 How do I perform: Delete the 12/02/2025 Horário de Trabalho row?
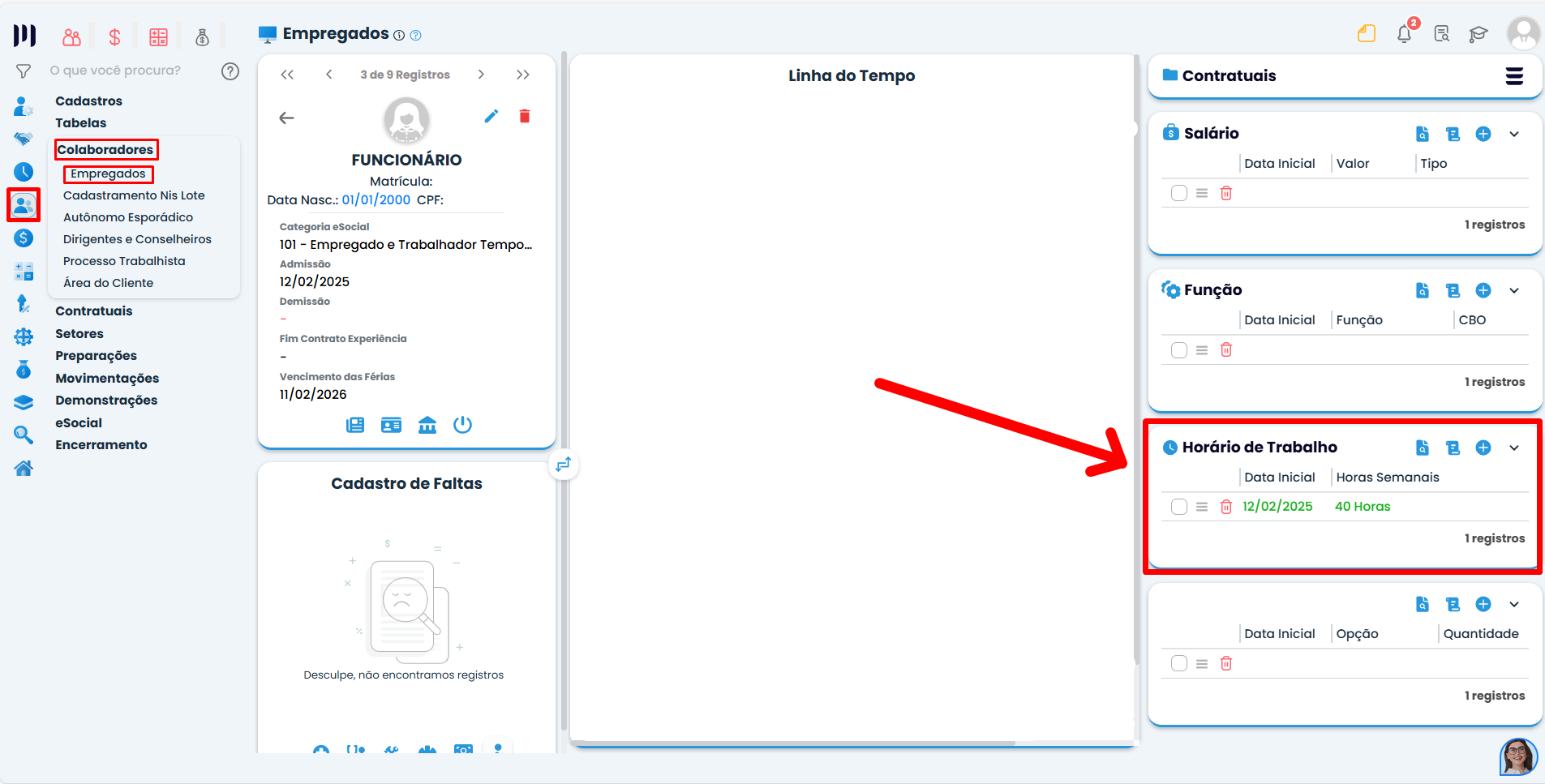[x=1226, y=507]
